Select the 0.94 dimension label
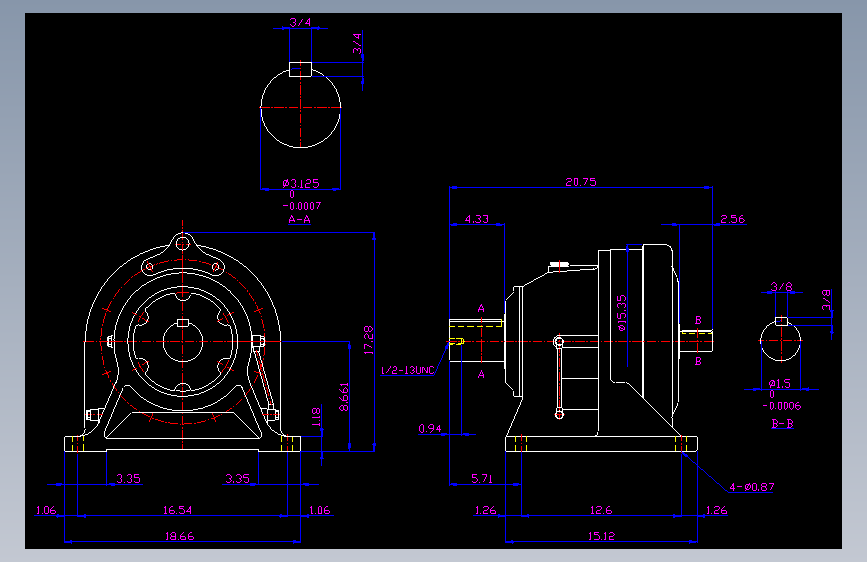The image size is (867, 562). click(430, 429)
